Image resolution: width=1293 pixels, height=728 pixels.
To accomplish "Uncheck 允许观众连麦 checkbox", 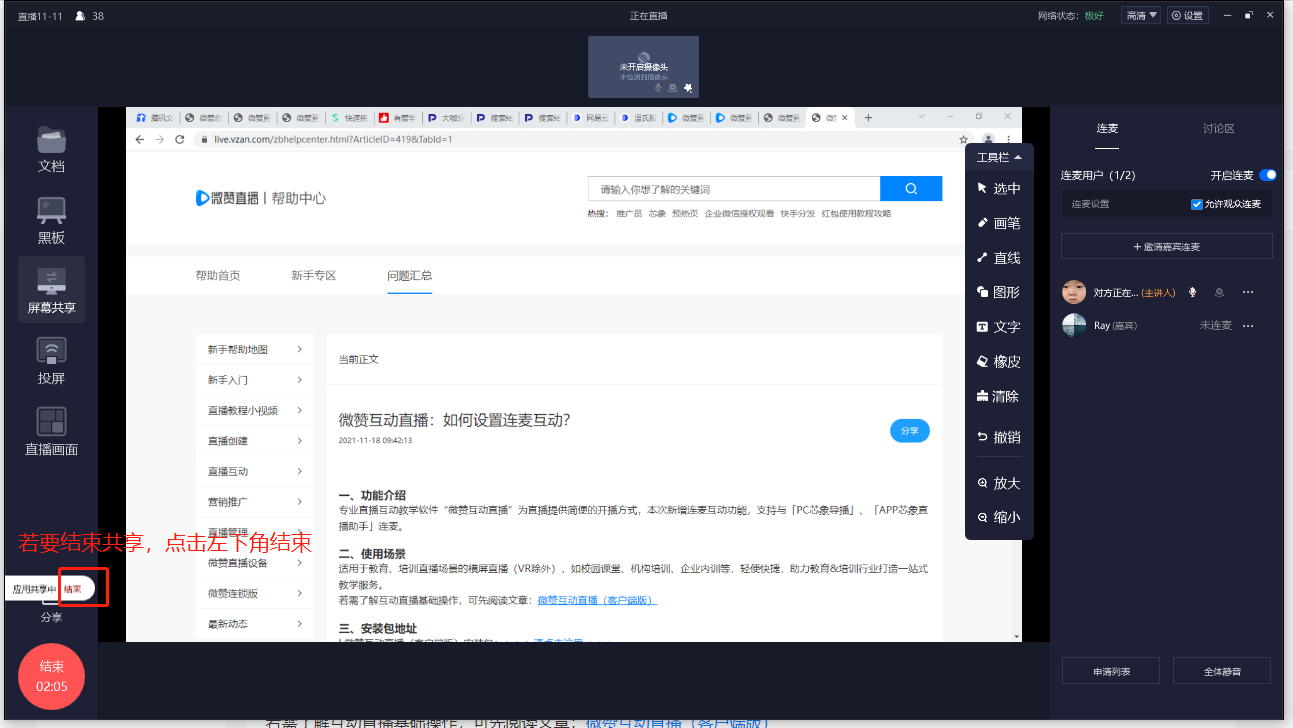I will (1197, 204).
